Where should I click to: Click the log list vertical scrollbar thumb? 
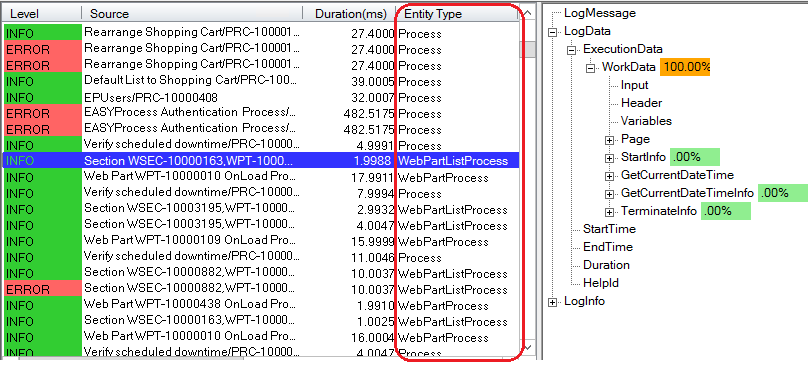[528, 48]
